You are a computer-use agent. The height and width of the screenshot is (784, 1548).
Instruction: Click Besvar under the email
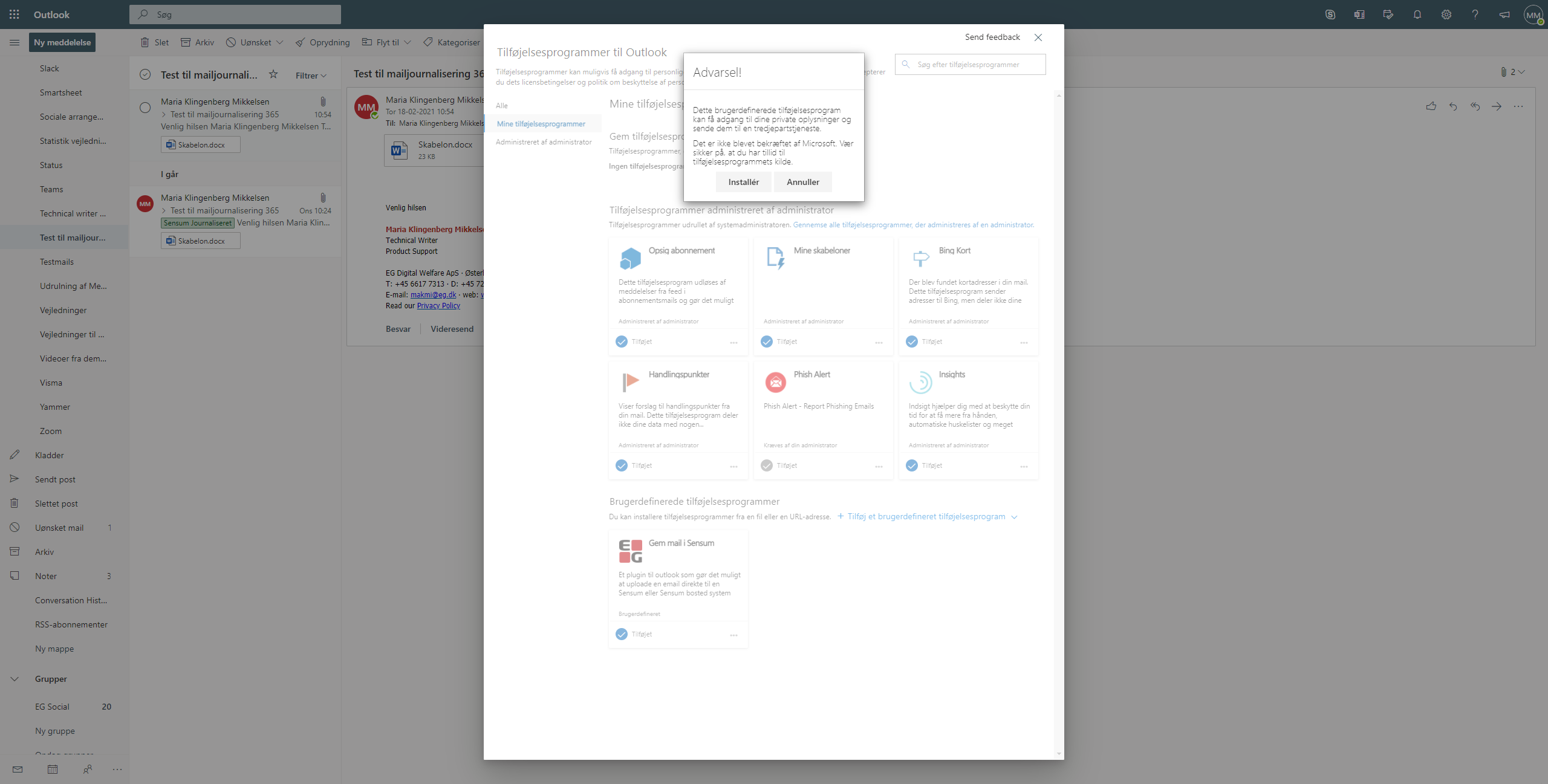pyautogui.click(x=398, y=329)
